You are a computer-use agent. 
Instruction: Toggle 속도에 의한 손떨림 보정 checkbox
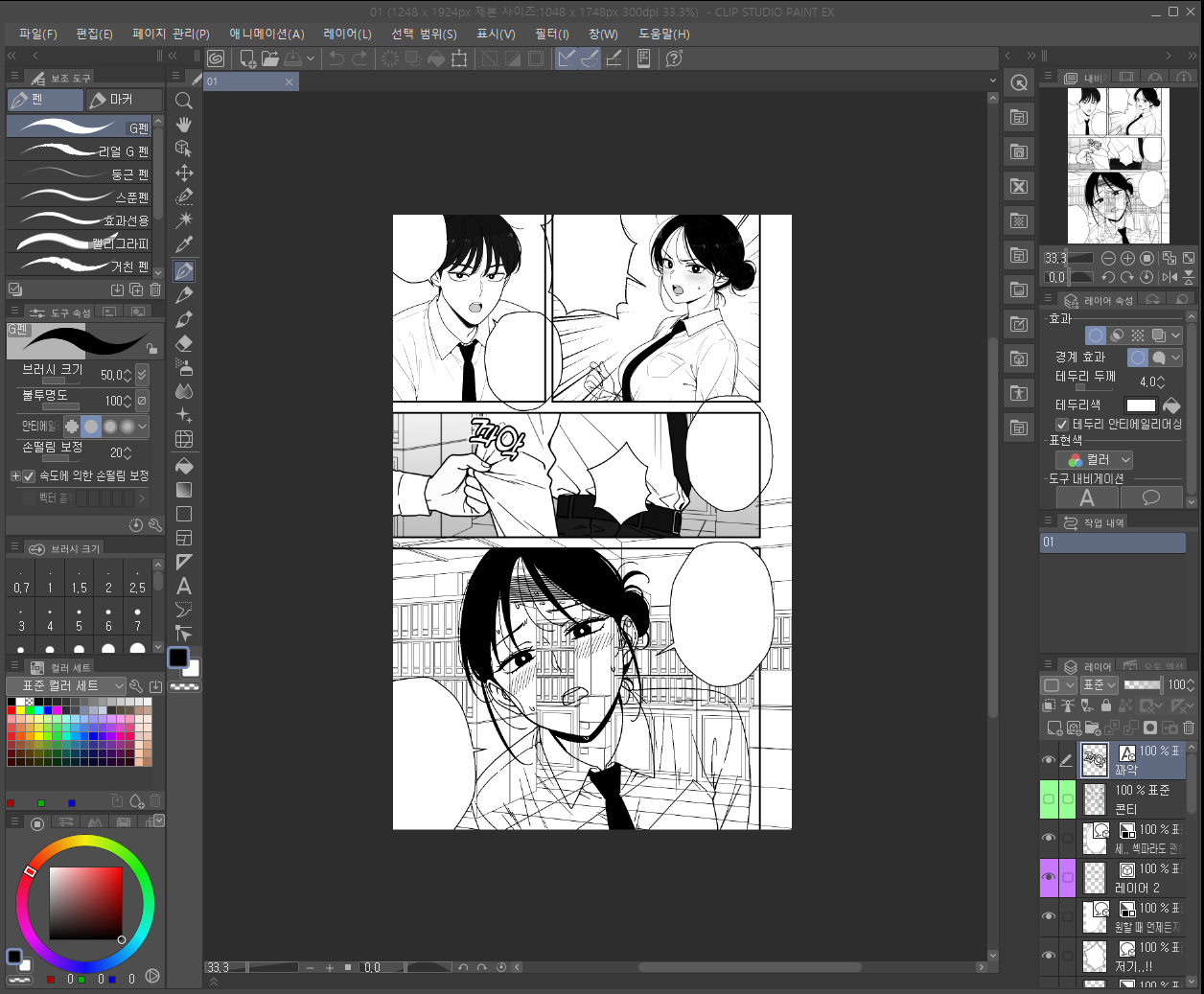[x=29, y=475]
